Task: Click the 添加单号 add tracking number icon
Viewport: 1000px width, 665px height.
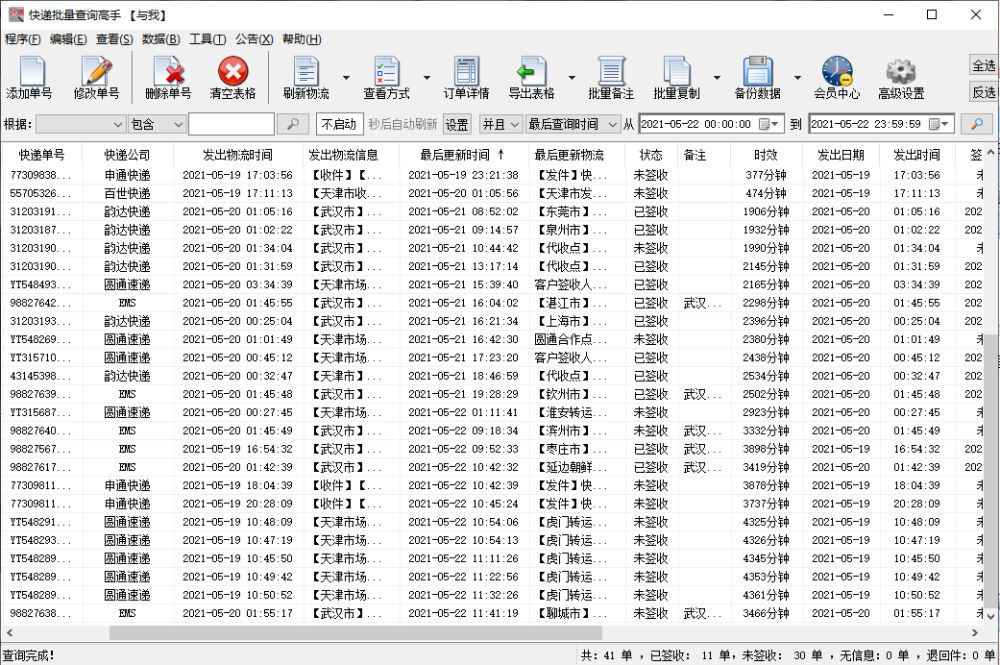Action: (x=29, y=77)
